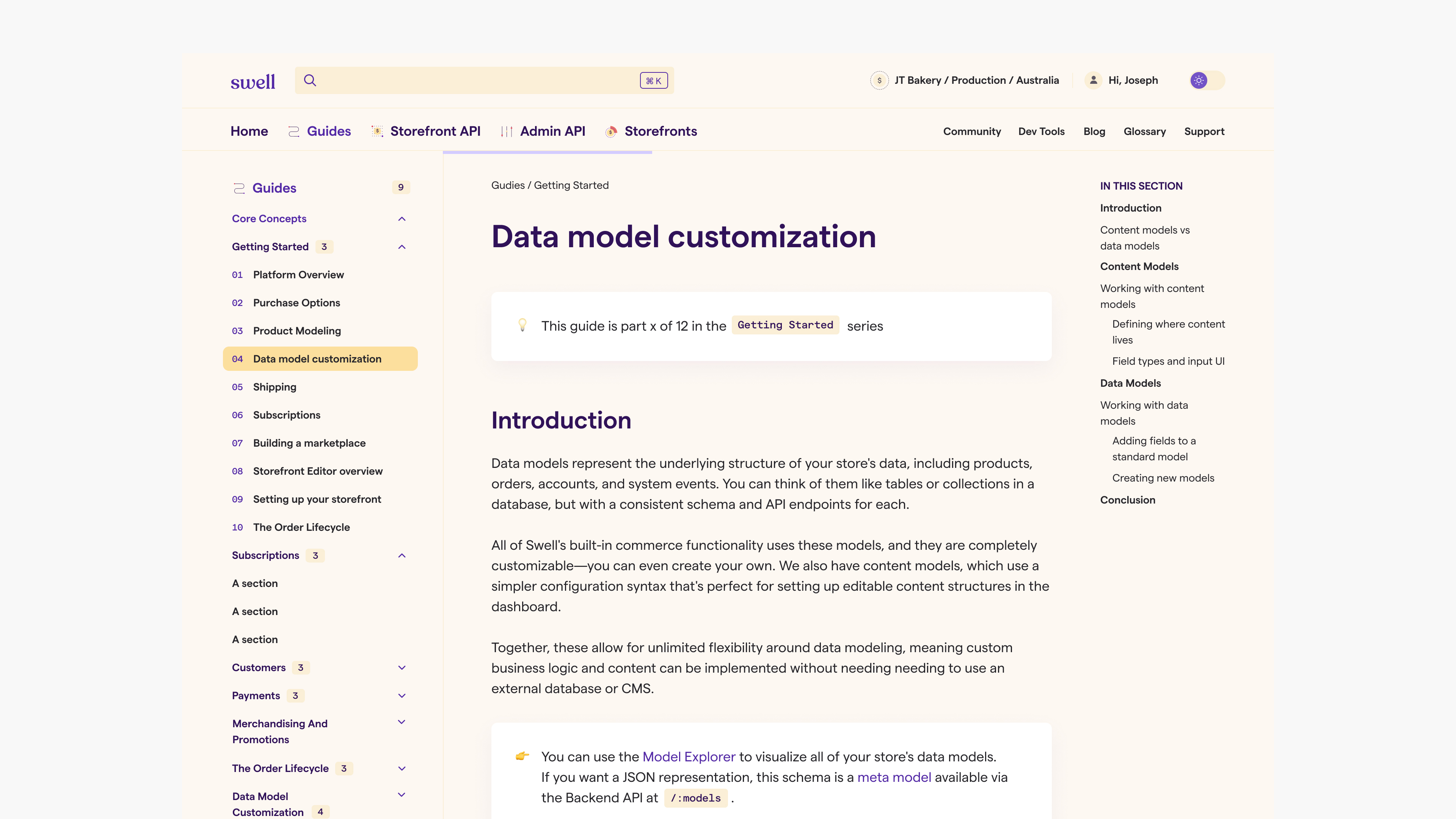Click the search magnifier icon
The height and width of the screenshot is (819, 1456).
pyautogui.click(x=310, y=80)
